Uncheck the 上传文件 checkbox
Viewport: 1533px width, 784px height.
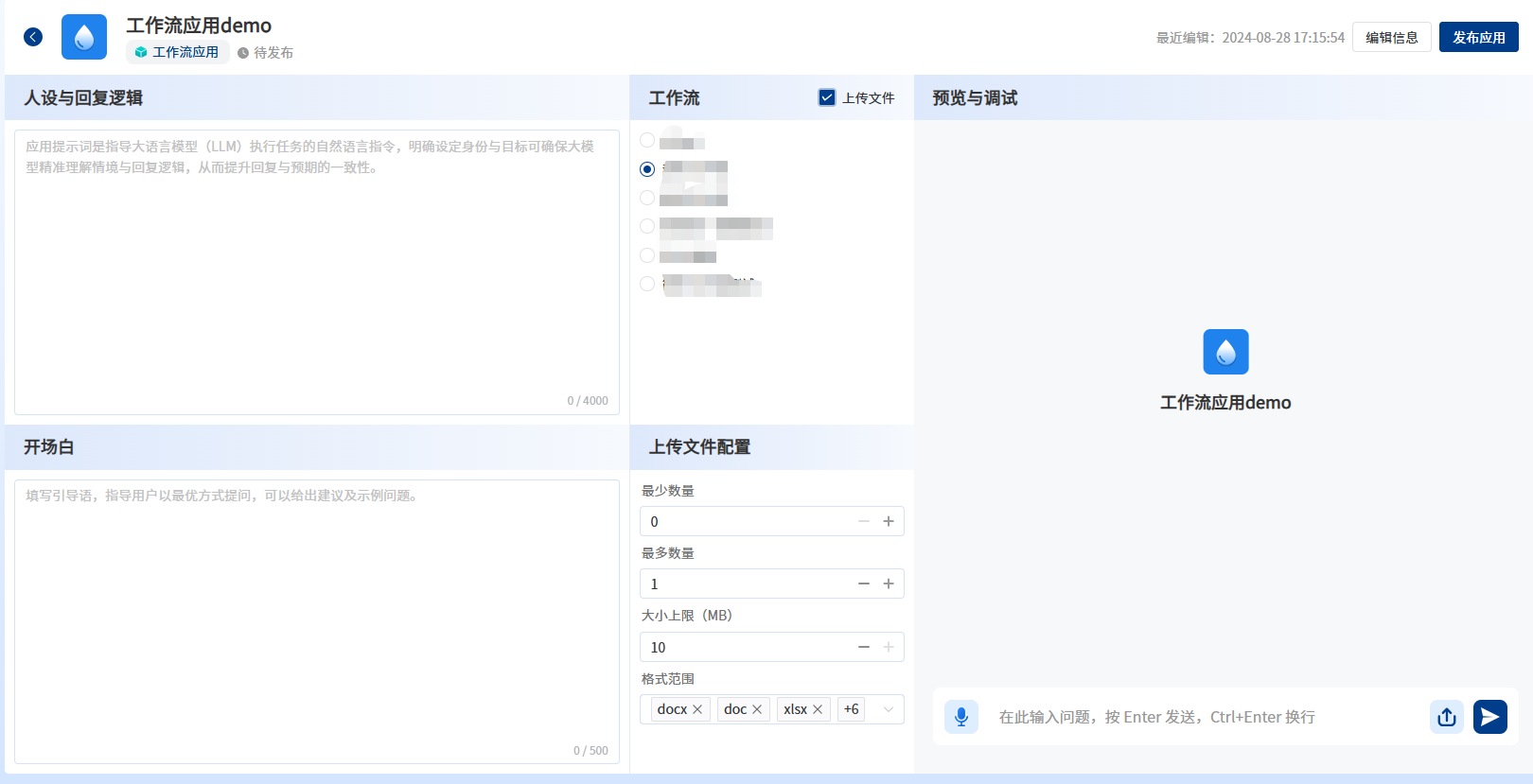[827, 97]
